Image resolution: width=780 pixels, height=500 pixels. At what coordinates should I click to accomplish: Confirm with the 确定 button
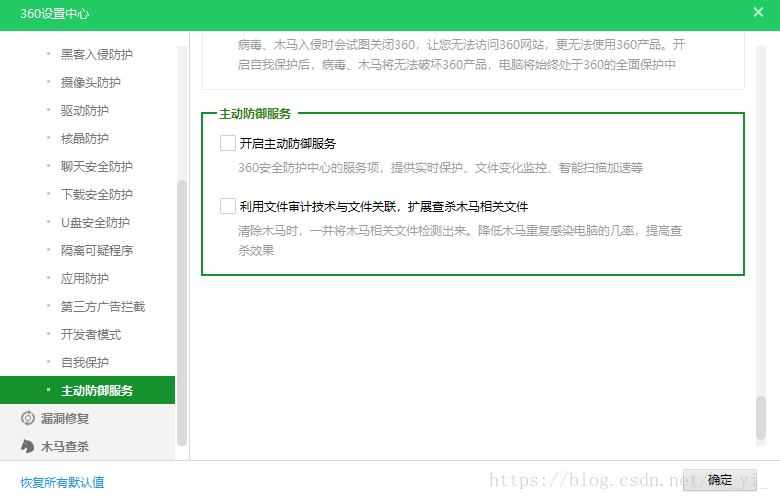tap(720, 480)
